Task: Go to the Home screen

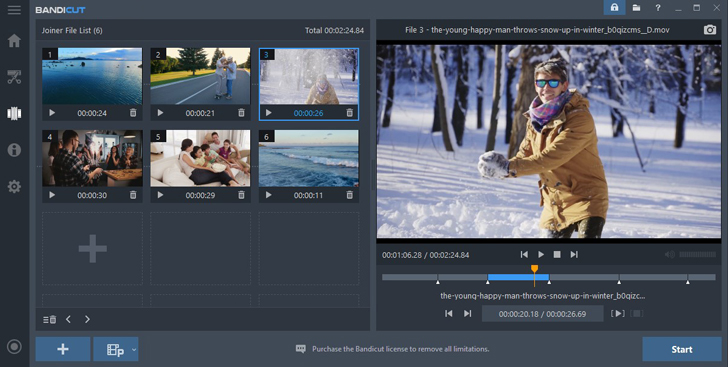Action: (x=14, y=40)
